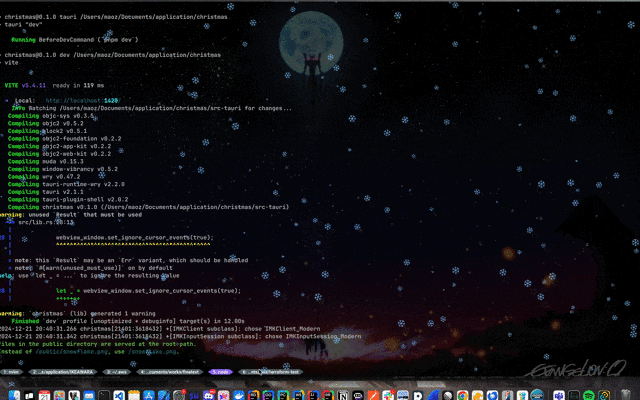Open the Calendar app showing 21

click(x=44, y=395)
